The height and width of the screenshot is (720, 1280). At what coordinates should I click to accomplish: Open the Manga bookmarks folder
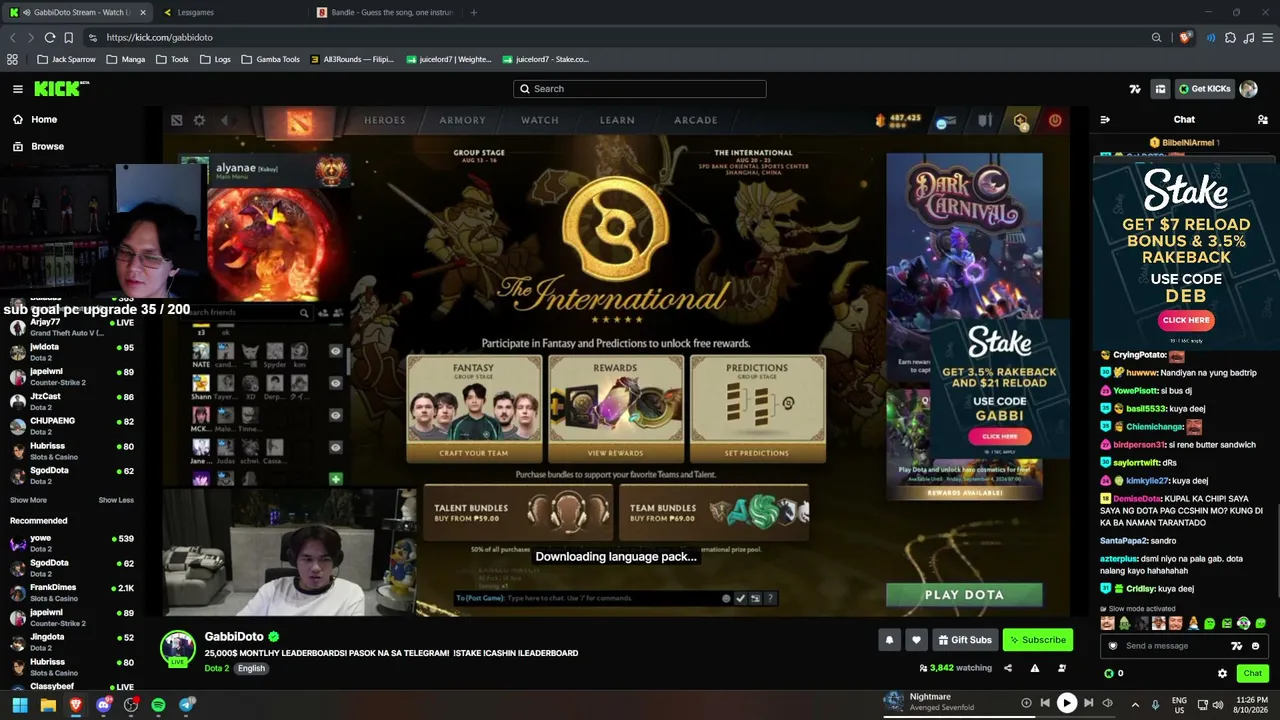coord(126,59)
